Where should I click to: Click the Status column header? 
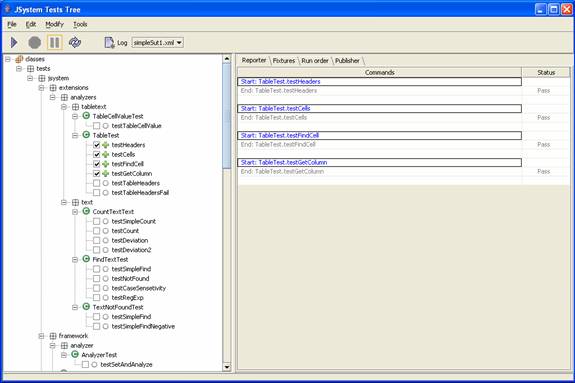click(x=546, y=72)
